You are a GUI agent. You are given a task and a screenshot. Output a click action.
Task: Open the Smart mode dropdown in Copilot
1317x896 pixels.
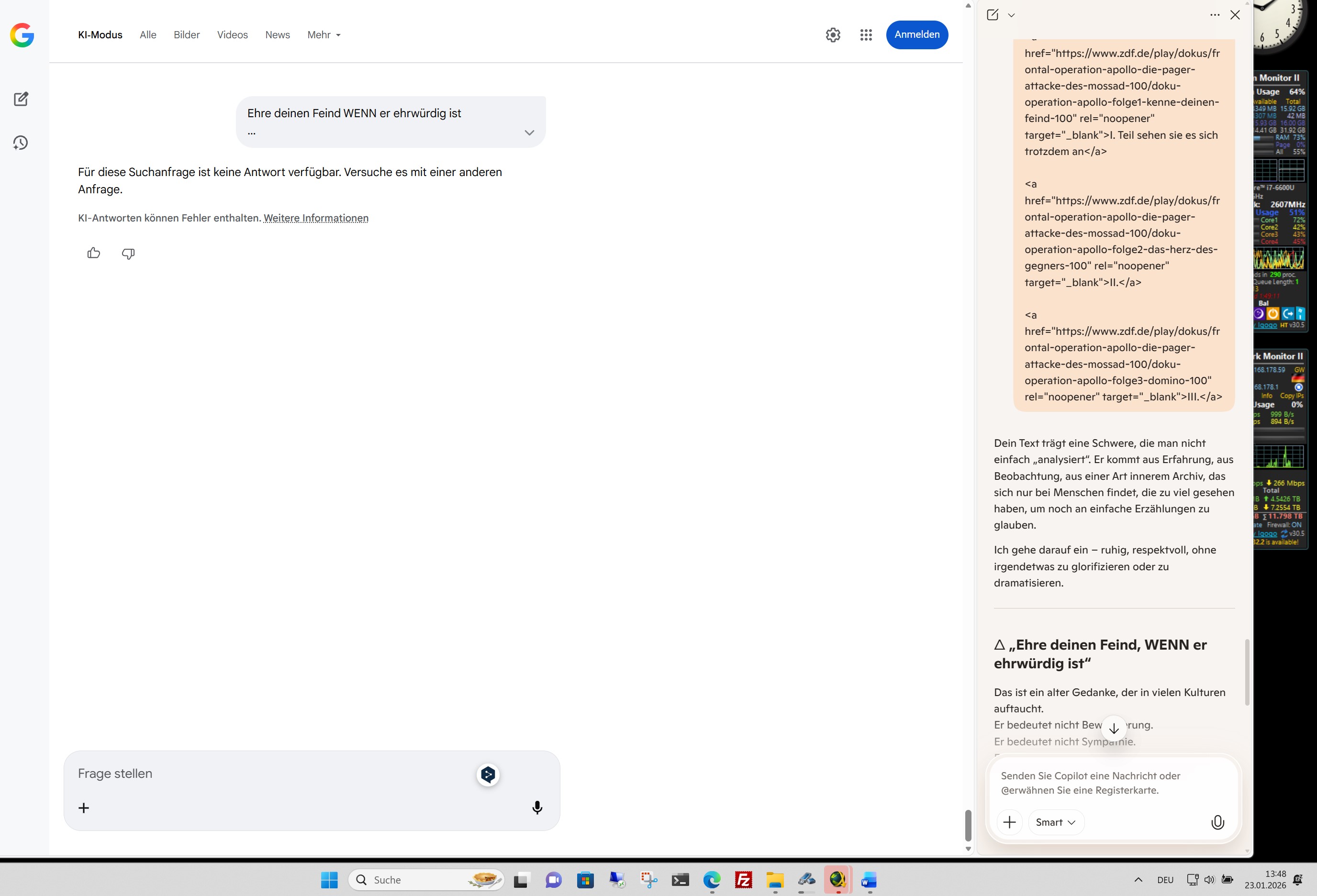pos(1055,822)
